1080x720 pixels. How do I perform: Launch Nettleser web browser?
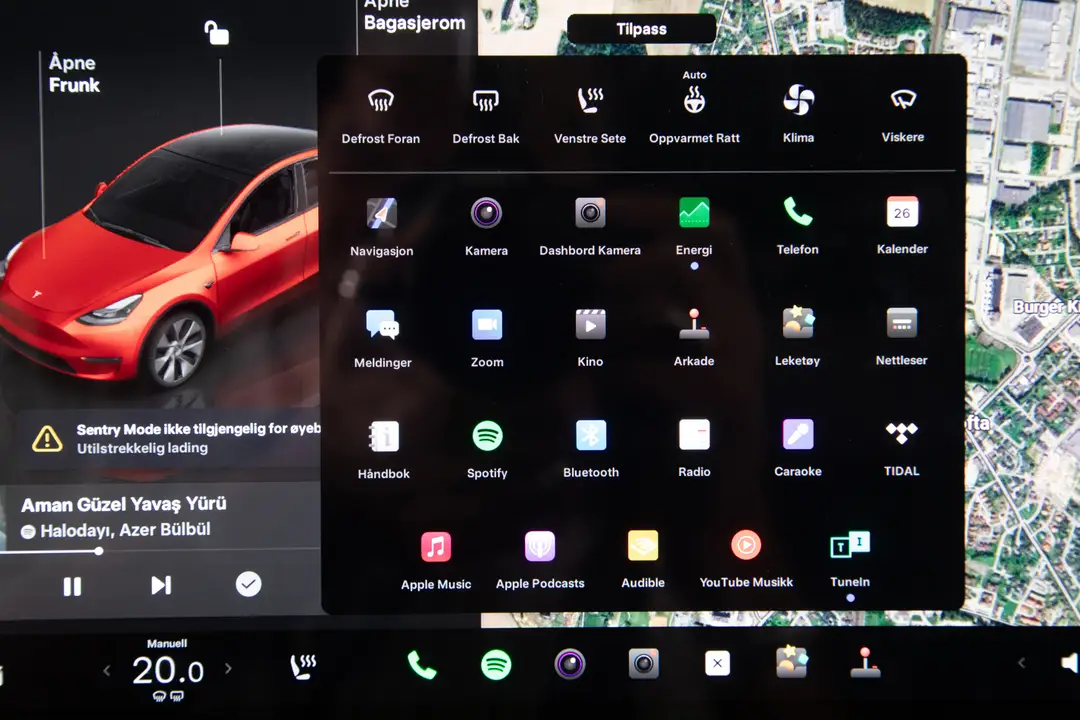point(902,337)
